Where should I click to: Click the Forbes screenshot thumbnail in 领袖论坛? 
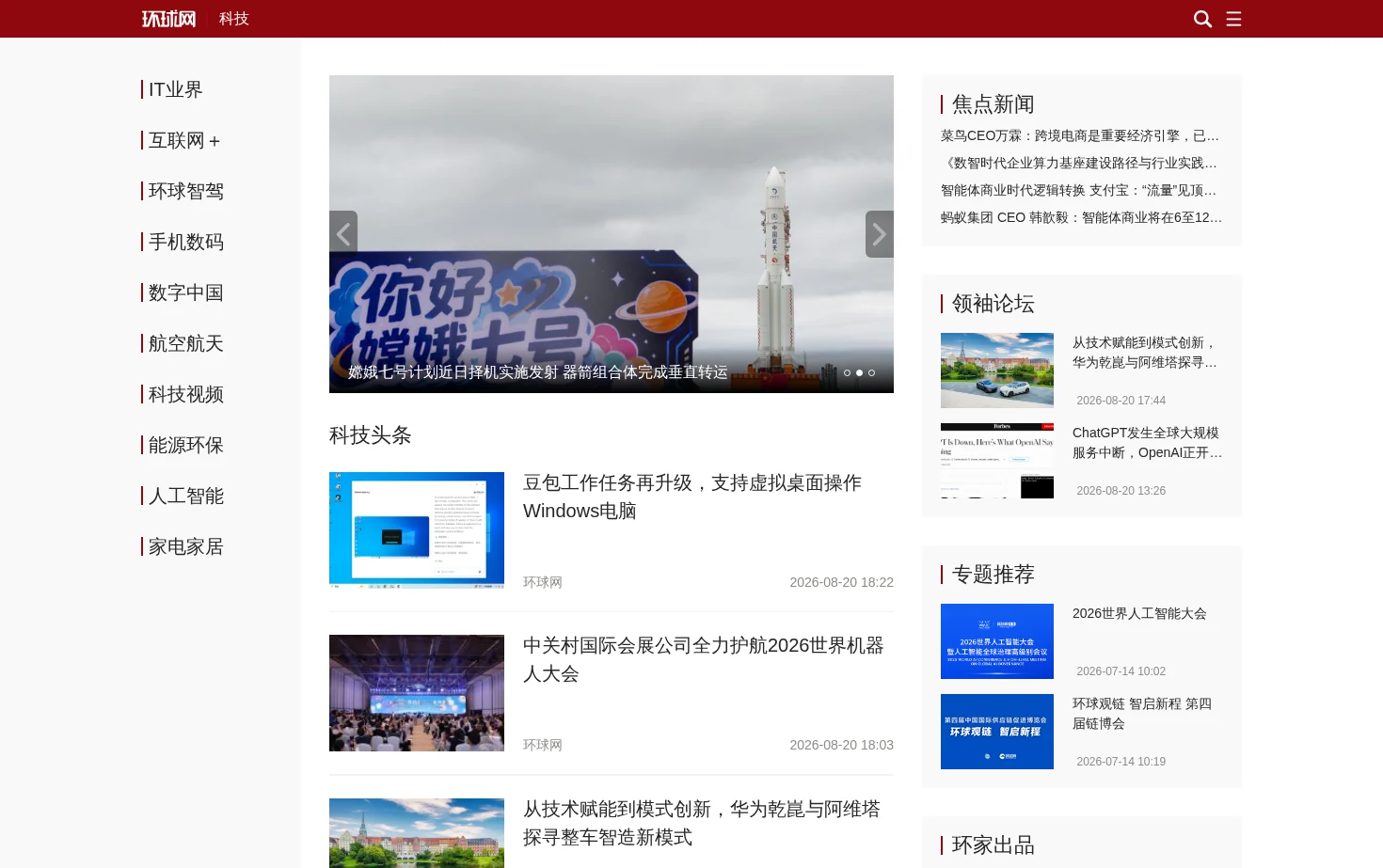997,461
